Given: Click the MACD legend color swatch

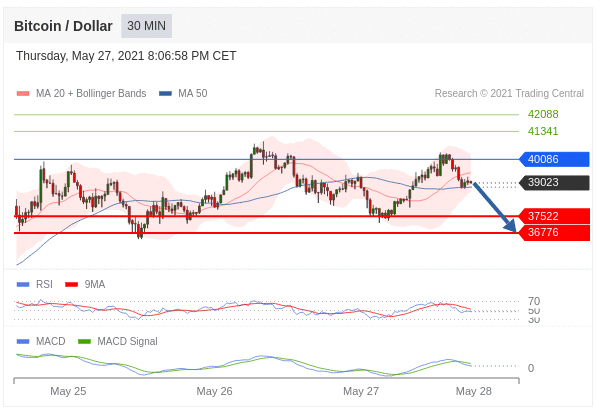Looking at the screenshot, I should coord(23,341).
